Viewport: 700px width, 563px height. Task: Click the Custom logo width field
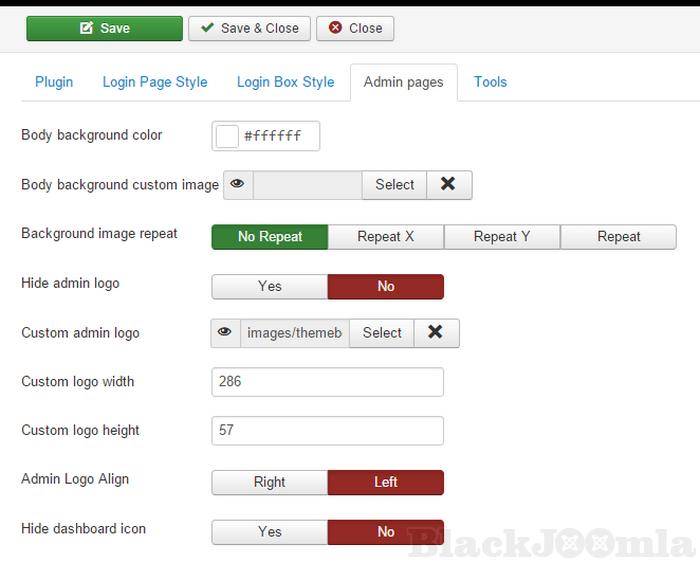click(x=327, y=381)
